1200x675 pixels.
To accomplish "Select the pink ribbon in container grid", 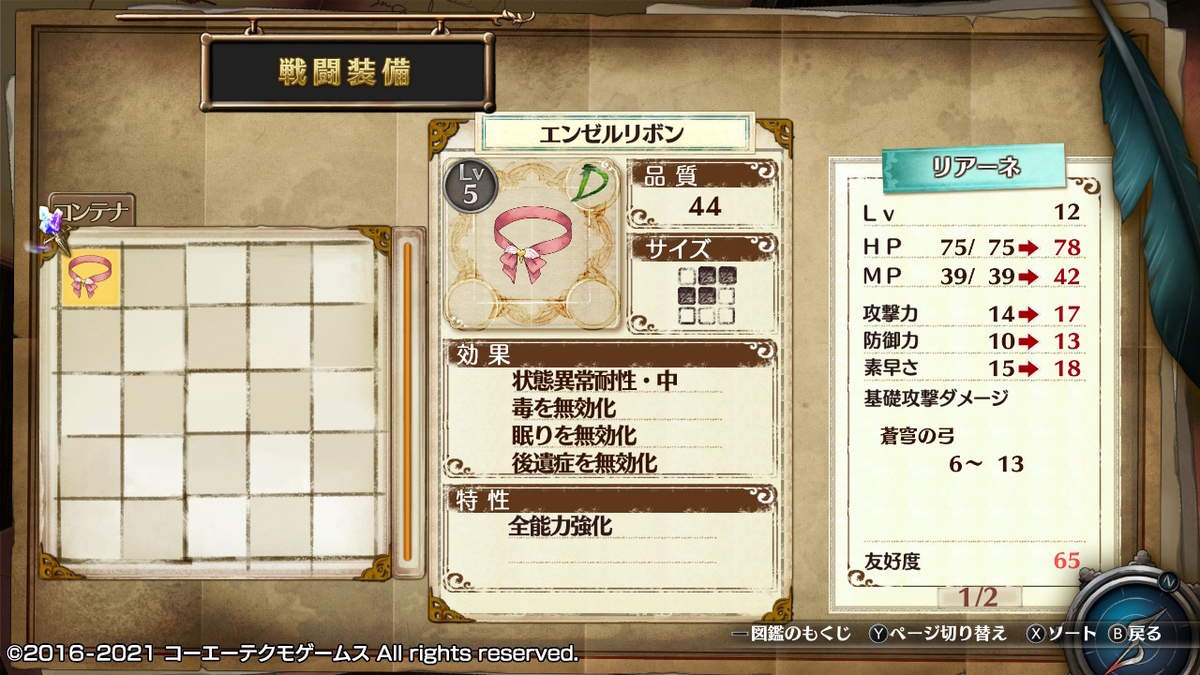I will (90, 276).
